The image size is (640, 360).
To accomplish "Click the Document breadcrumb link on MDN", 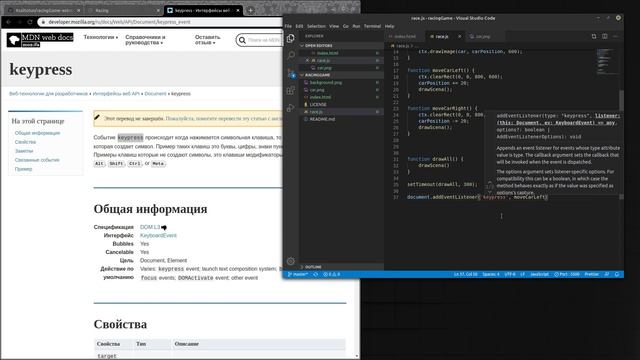I will tap(155, 94).
